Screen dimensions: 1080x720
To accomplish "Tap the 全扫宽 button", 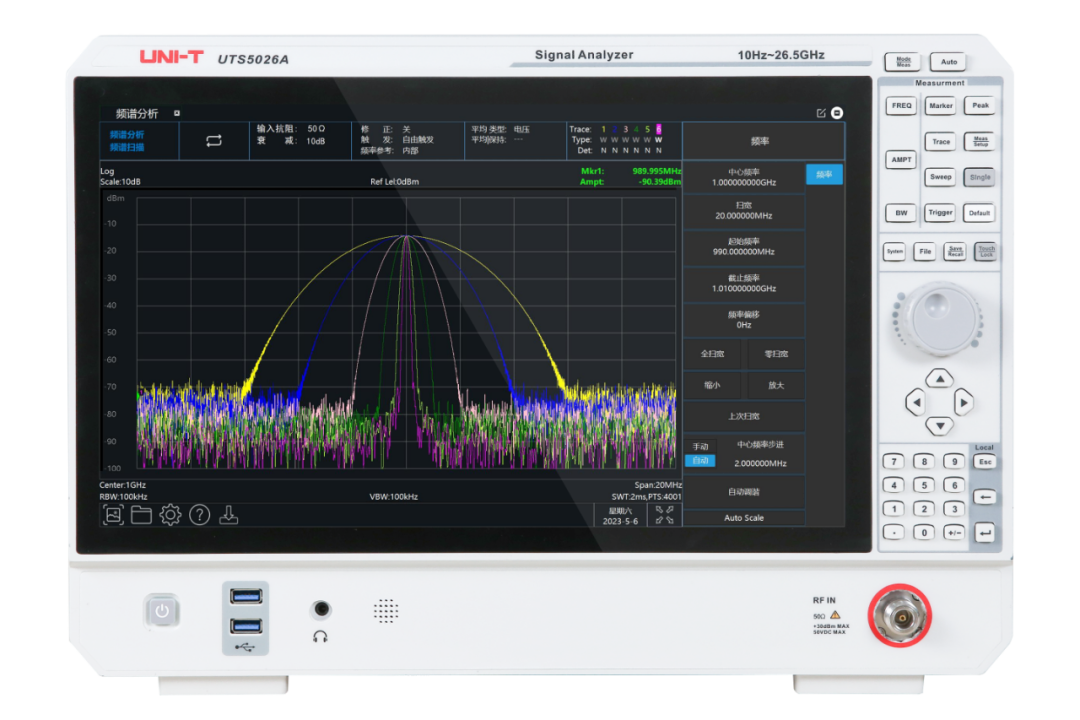I will [x=712, y=353].
